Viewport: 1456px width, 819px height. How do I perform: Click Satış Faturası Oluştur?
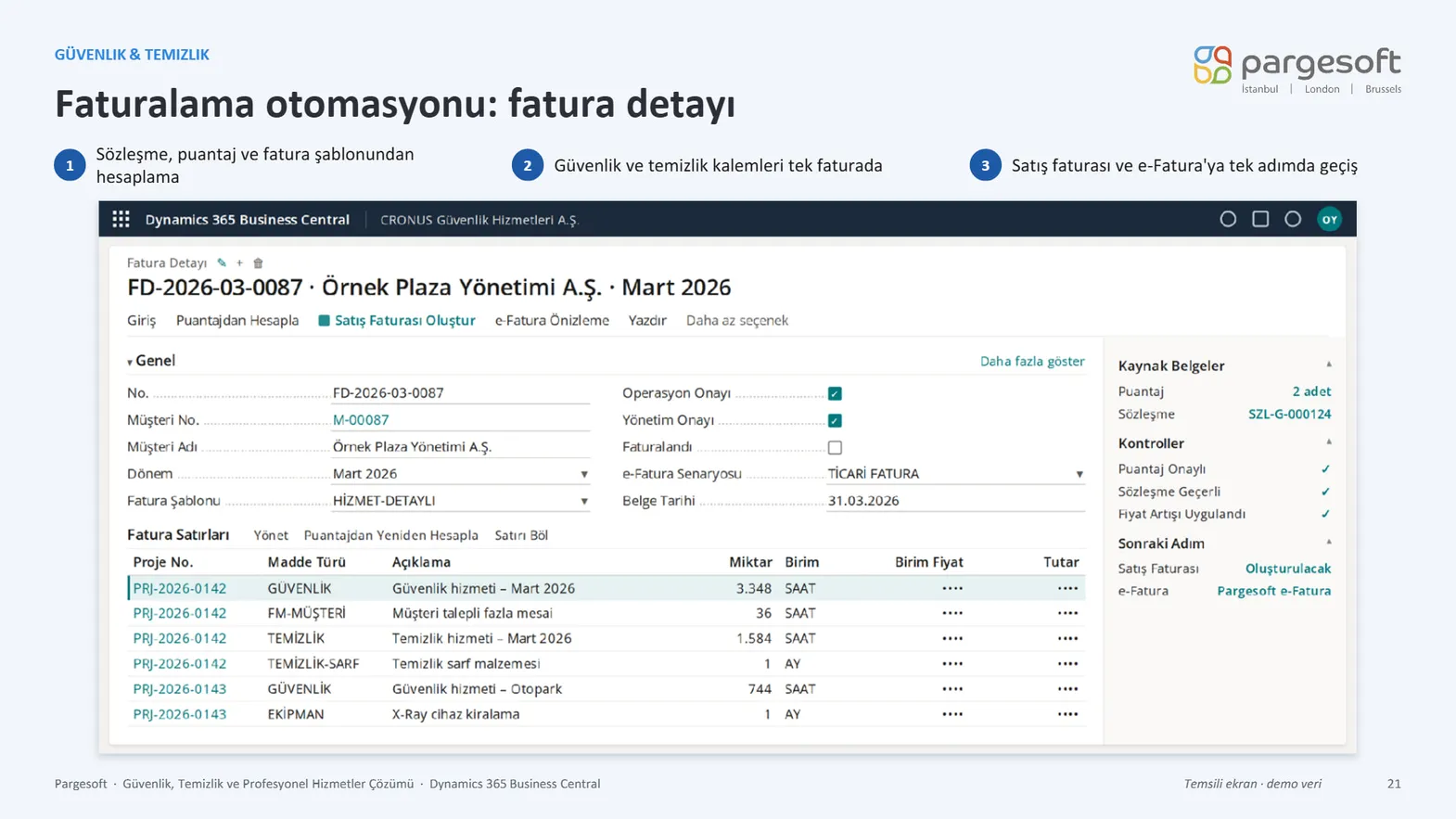(x=397, y=321)
